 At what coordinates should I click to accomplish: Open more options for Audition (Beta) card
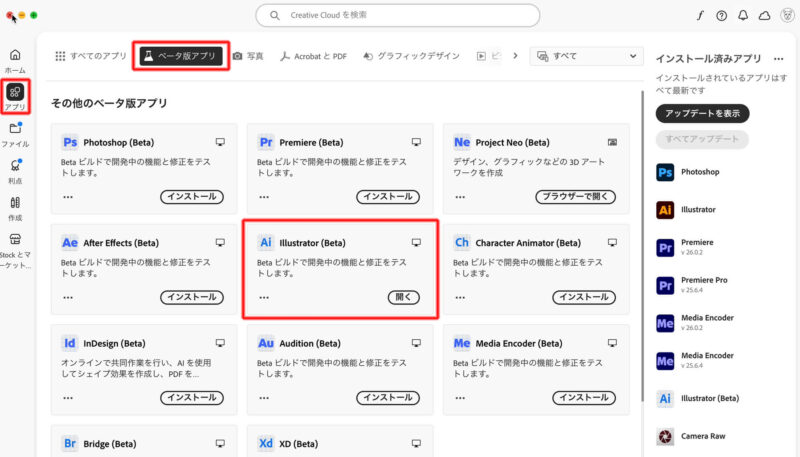tap(264, 398)
